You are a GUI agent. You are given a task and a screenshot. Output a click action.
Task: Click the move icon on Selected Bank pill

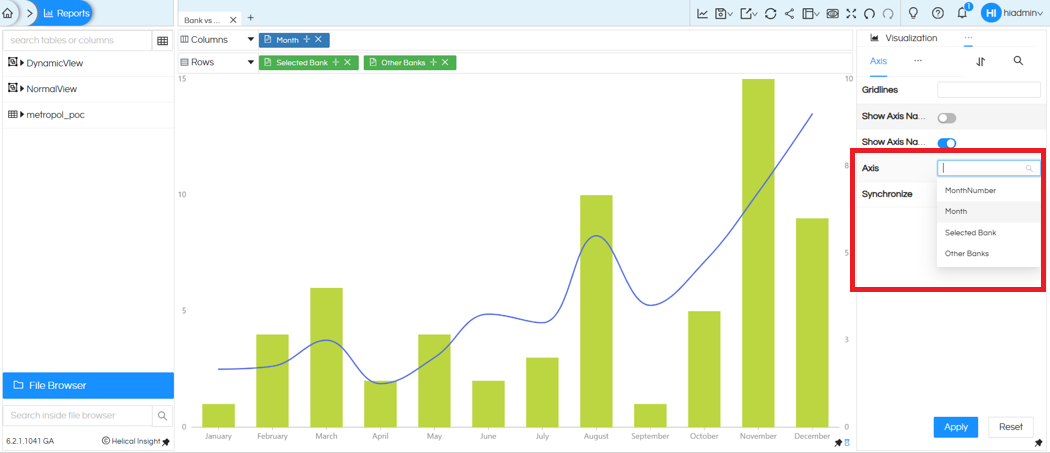336,62
